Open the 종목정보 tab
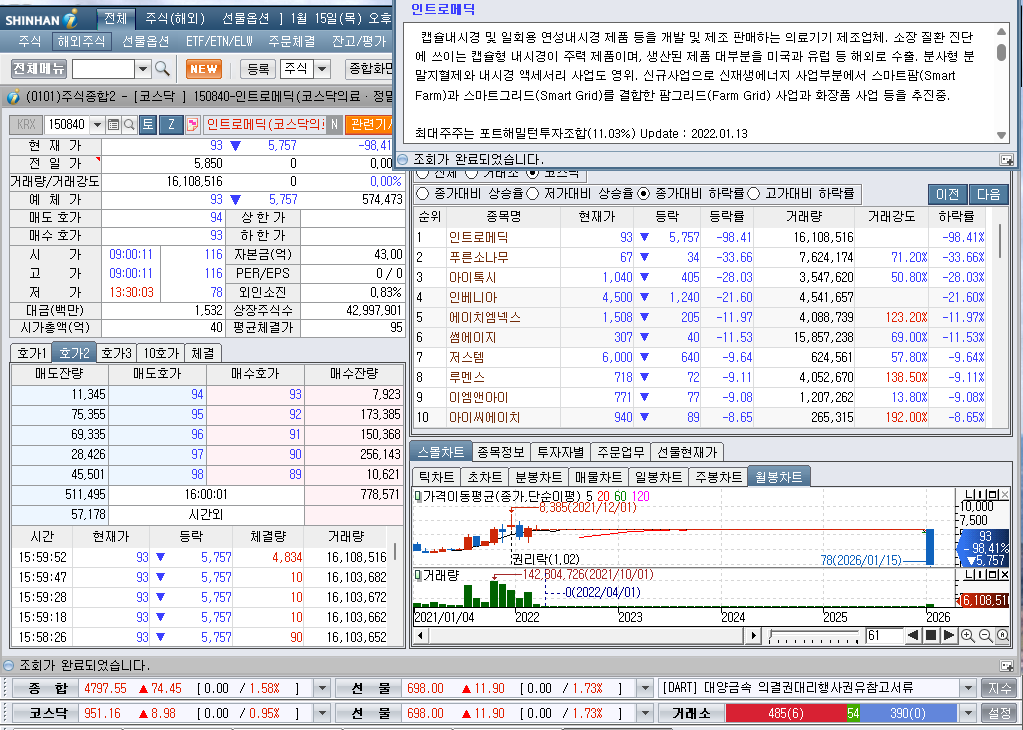The image size is (1023, 730). pos(500,451)
